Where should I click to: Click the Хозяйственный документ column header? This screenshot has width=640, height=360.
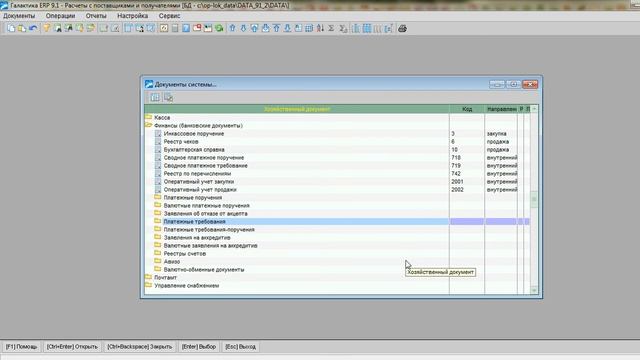[297, 109]
